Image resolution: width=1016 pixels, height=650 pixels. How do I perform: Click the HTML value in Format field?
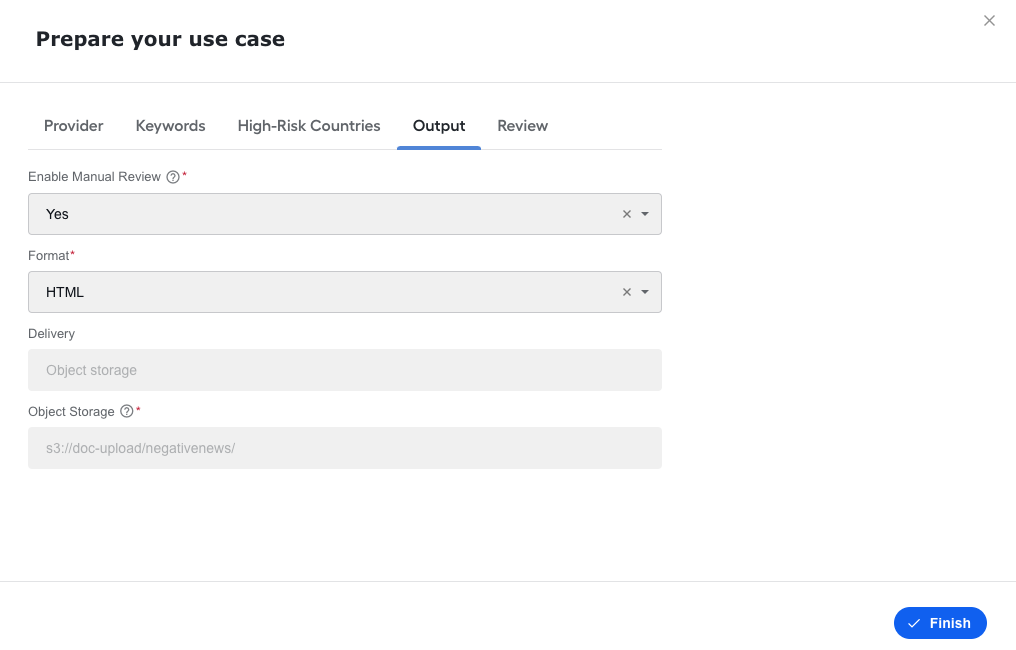coord(65,292)
